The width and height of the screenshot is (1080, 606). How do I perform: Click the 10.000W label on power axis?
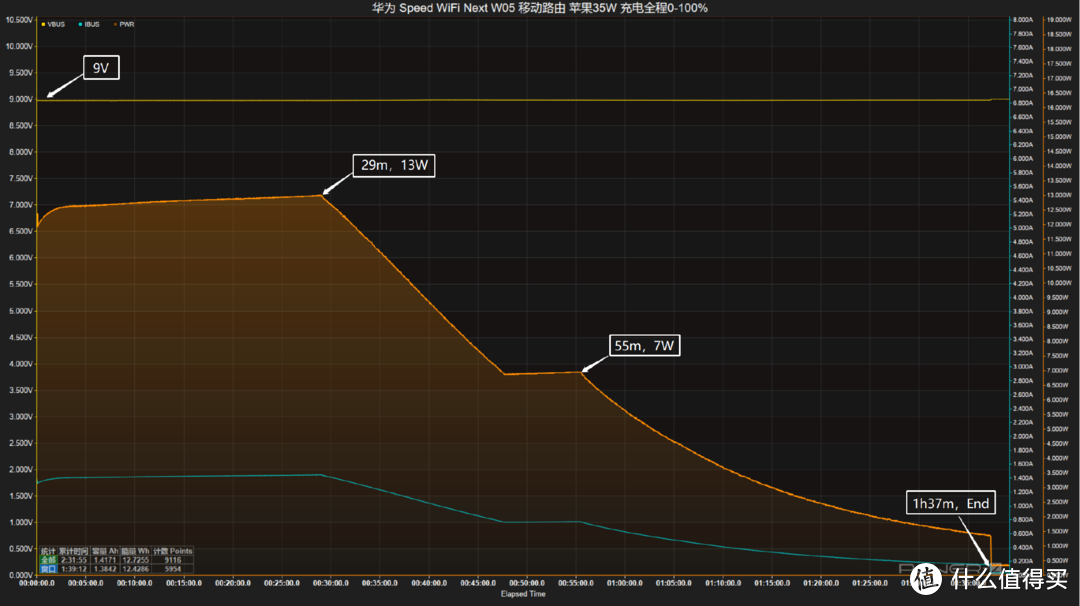(1059, 283)
